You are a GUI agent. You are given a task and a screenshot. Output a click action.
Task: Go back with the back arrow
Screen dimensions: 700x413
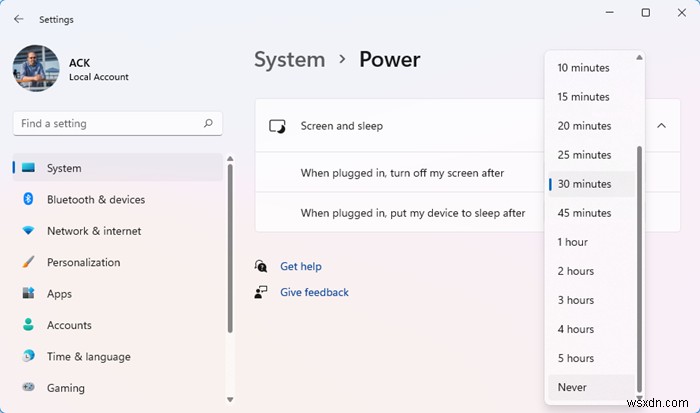pyautogui.click(x=18, y=19)
